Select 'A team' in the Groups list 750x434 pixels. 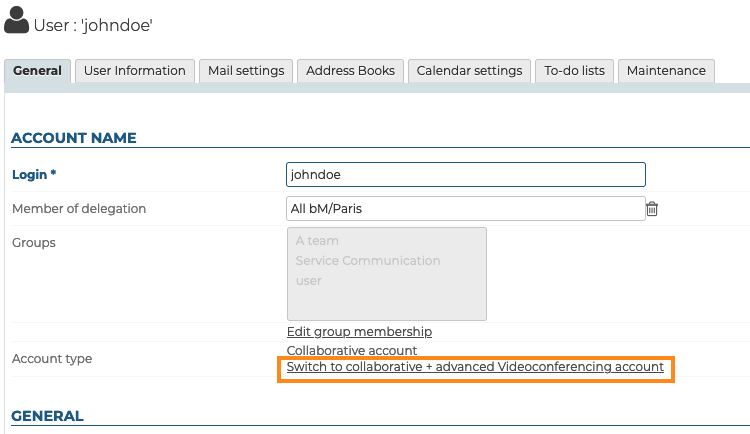tap(317, 241)
